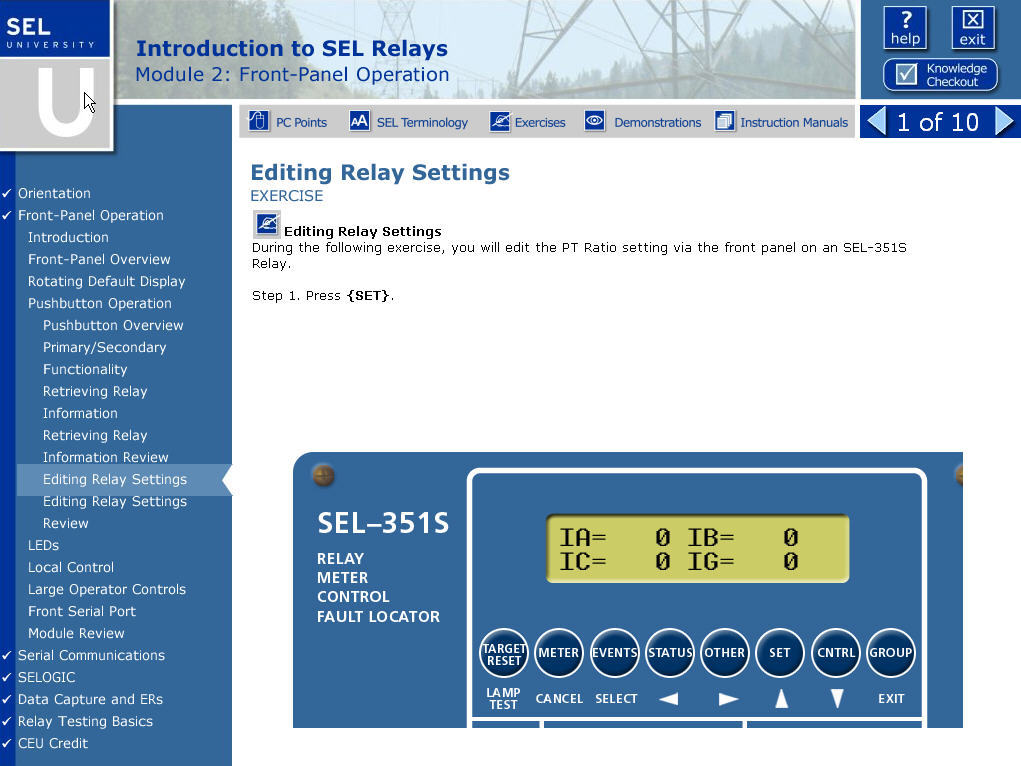
Task: Click the Exercises icon beside Editing Relay Settings
Action: (265, 224)
